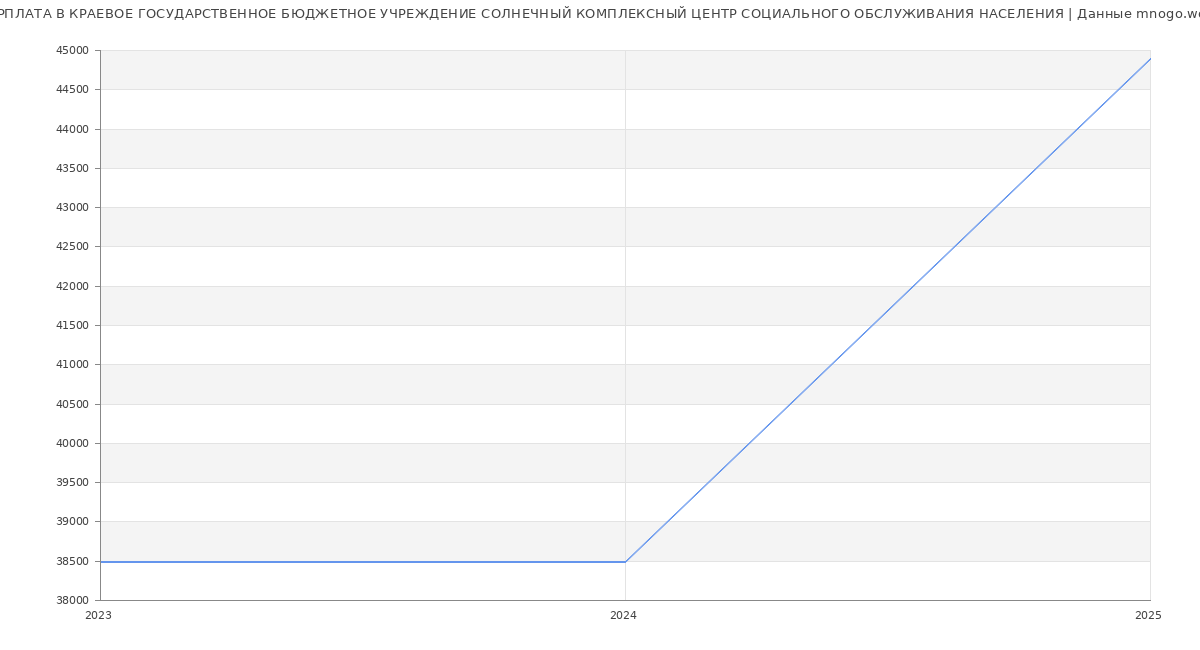Select the 39500 y-axis label
Viewport: 1200px width, 650px height.
pyautogui.click(x=73, y=482)
